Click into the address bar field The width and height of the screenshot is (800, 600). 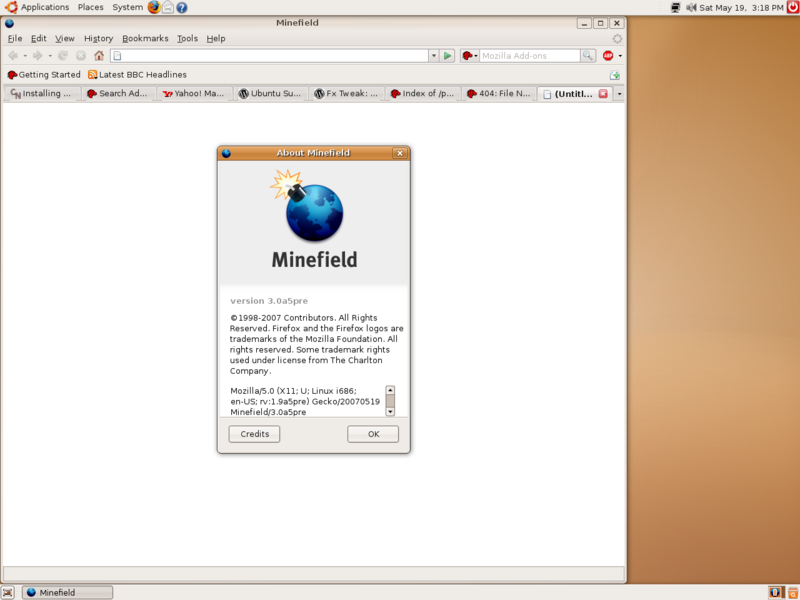coord(269,56)
